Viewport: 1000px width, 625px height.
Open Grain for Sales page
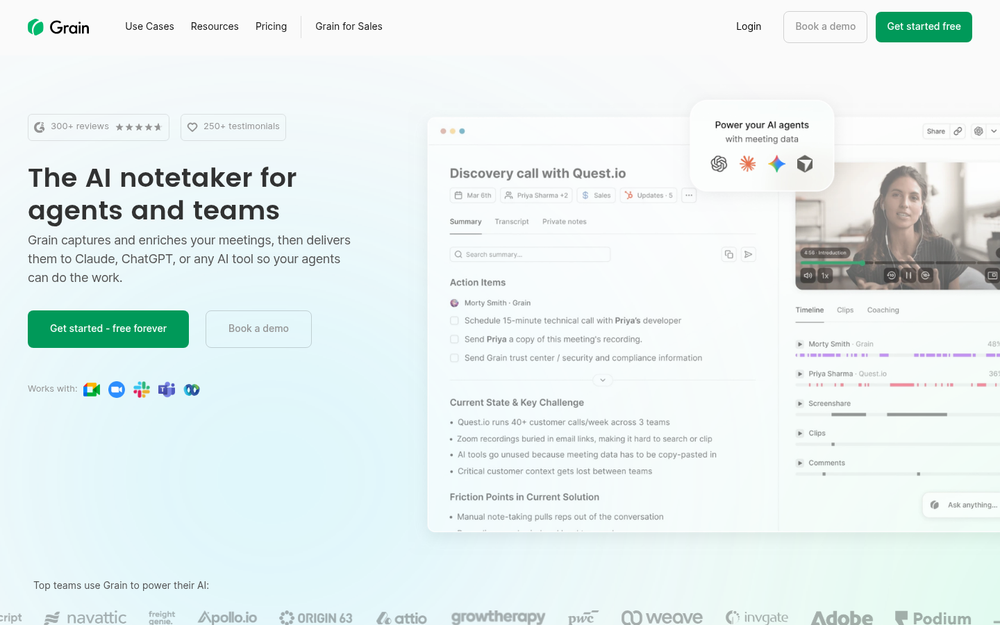point(349,26)
